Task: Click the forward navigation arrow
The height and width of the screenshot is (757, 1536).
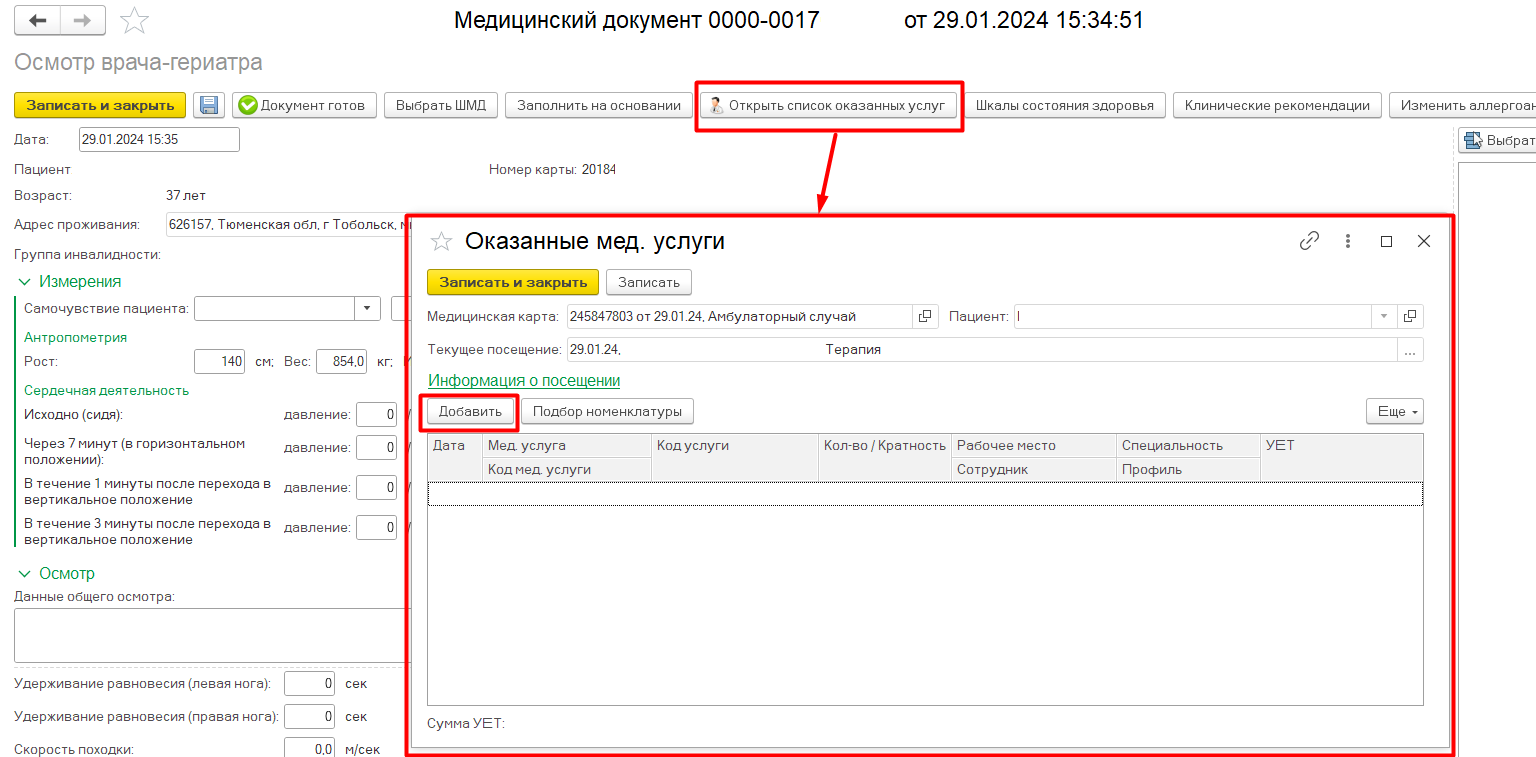Action: click(83, 20)
